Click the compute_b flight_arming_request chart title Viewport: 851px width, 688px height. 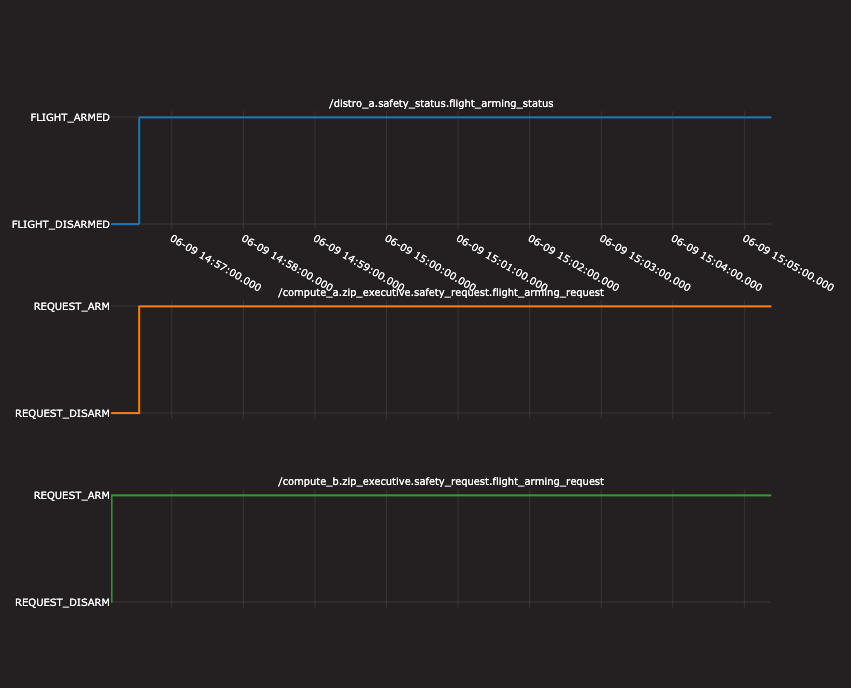(441, 481)
